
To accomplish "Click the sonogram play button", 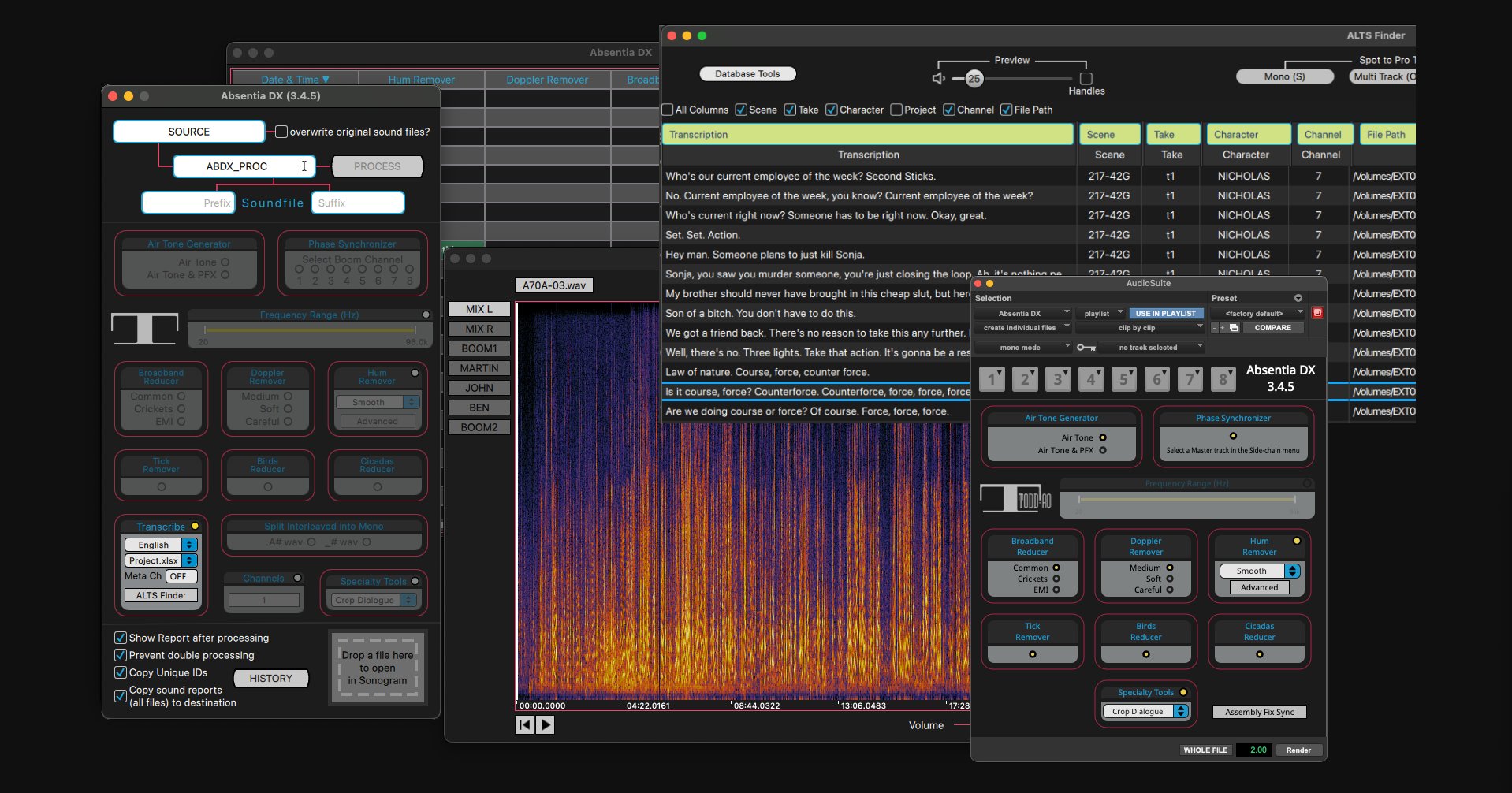I will pyautogui.click(x=545, y=724).
